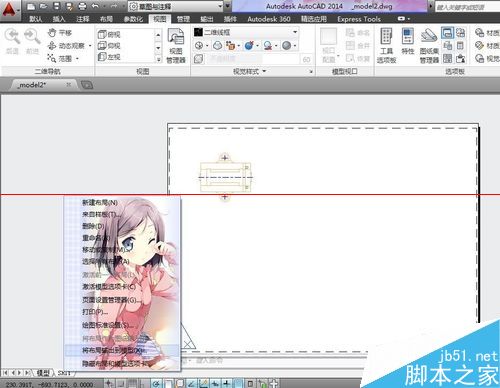This screenshot has height=388, width=500.
Task: Click the new drawing tab icon beside _model2
Action: (87, 85)
